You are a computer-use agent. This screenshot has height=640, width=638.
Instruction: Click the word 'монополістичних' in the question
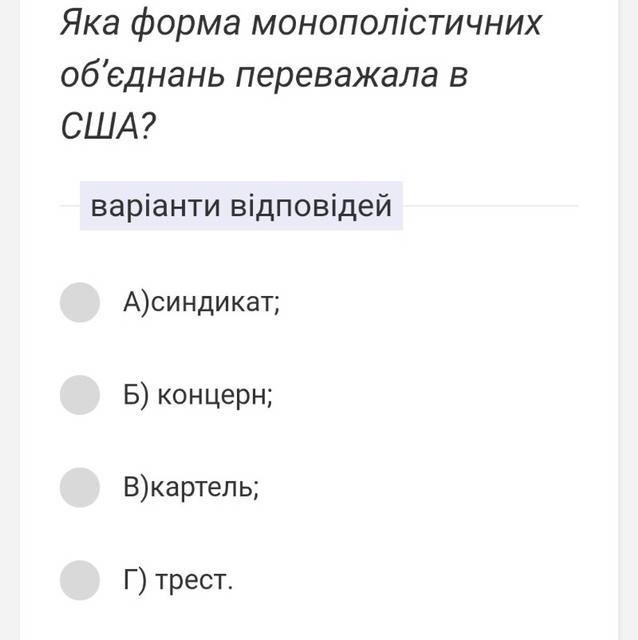pyautogui.click(x=395, y=22)
